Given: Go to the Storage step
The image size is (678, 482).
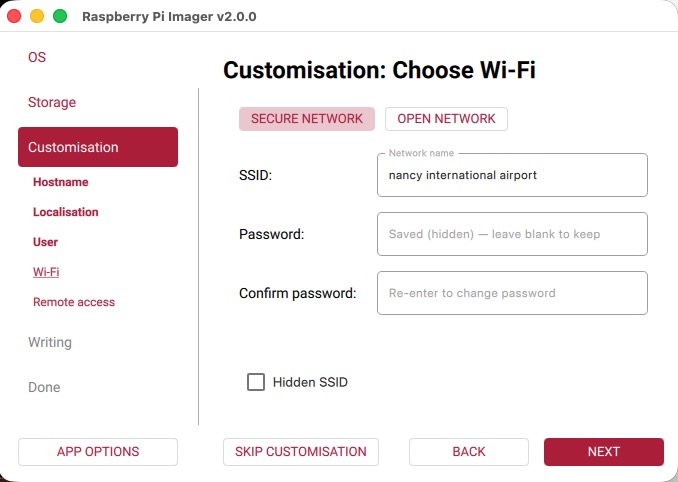Looking at the screenshot, I should coord(52,102).
